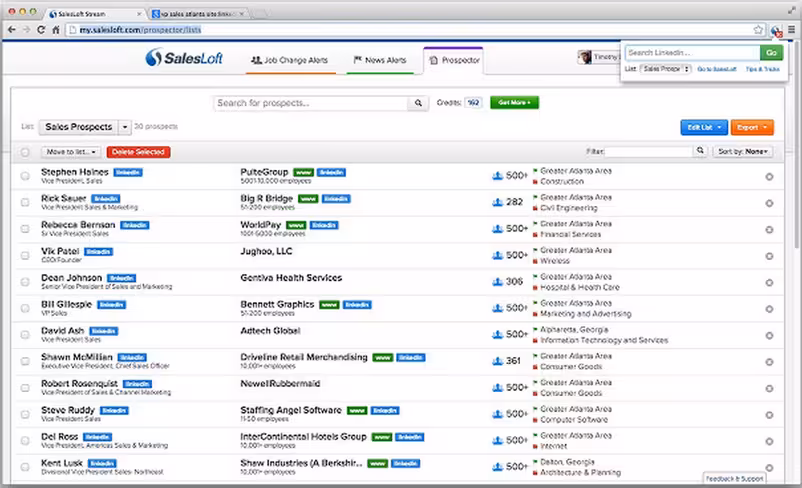Open the Sort by None dropdown

[743, 151]
